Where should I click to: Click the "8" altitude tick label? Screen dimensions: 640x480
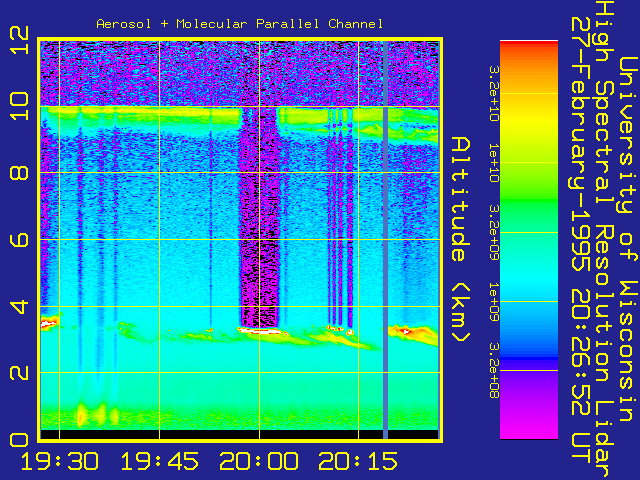pos(19,172)
